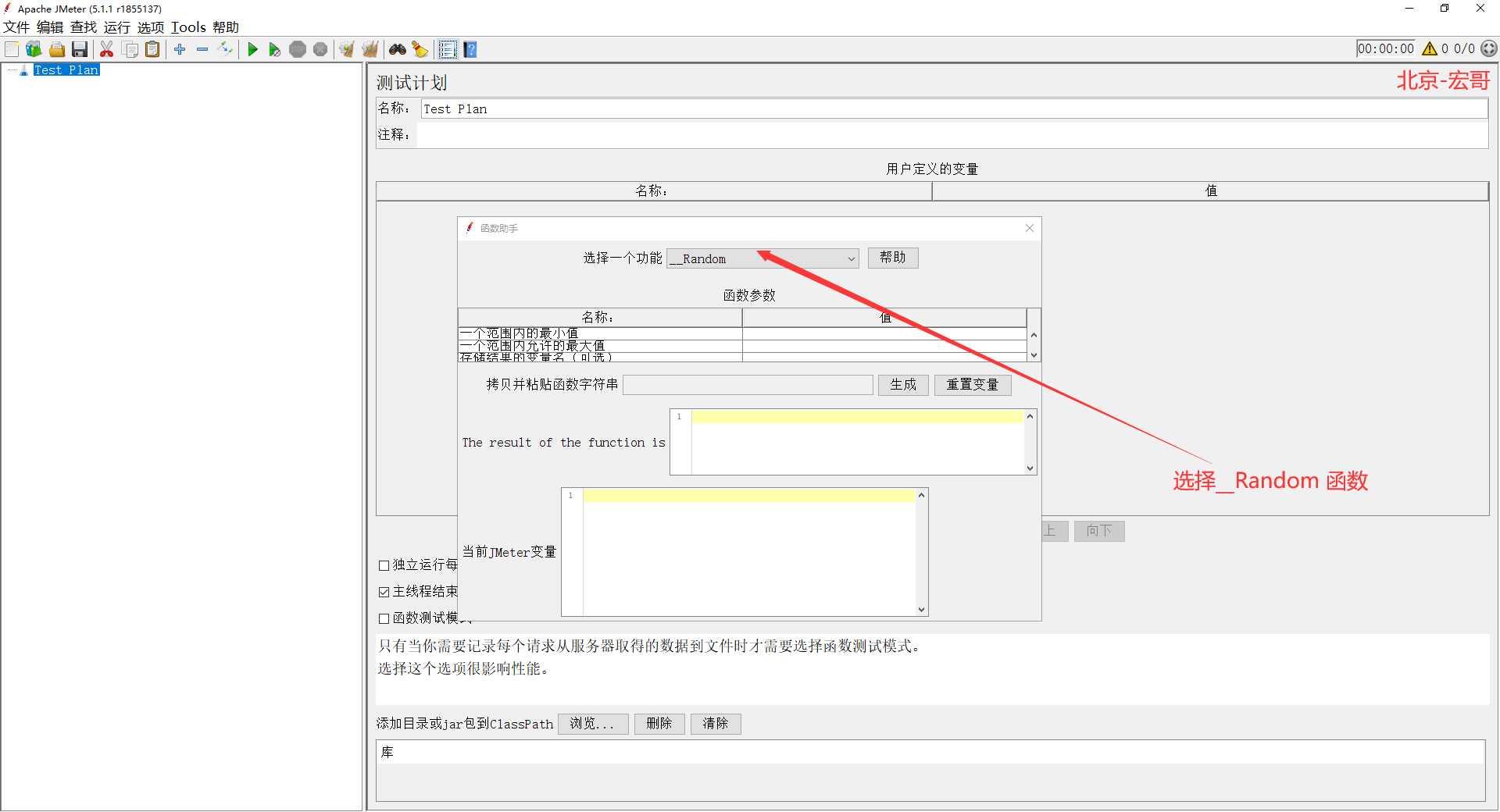1500x812 pixels.
Task: Open Function Helper dialog toolbar icon
Action: (x=448, y=49)
